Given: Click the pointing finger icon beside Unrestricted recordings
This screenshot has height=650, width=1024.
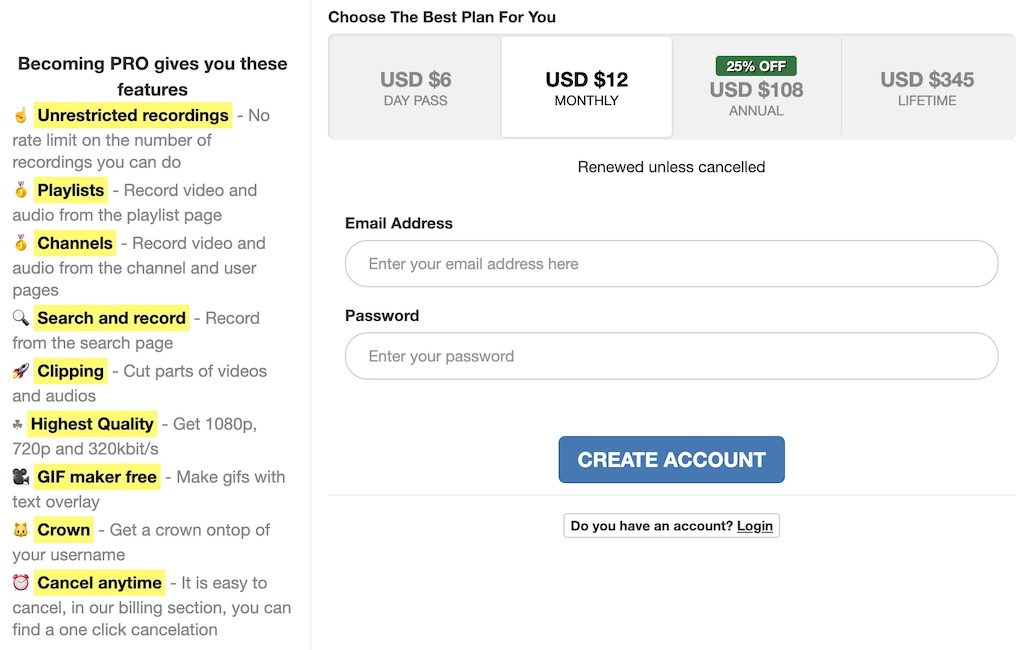Looking at the screenshot, I should [x=20, y=116].
